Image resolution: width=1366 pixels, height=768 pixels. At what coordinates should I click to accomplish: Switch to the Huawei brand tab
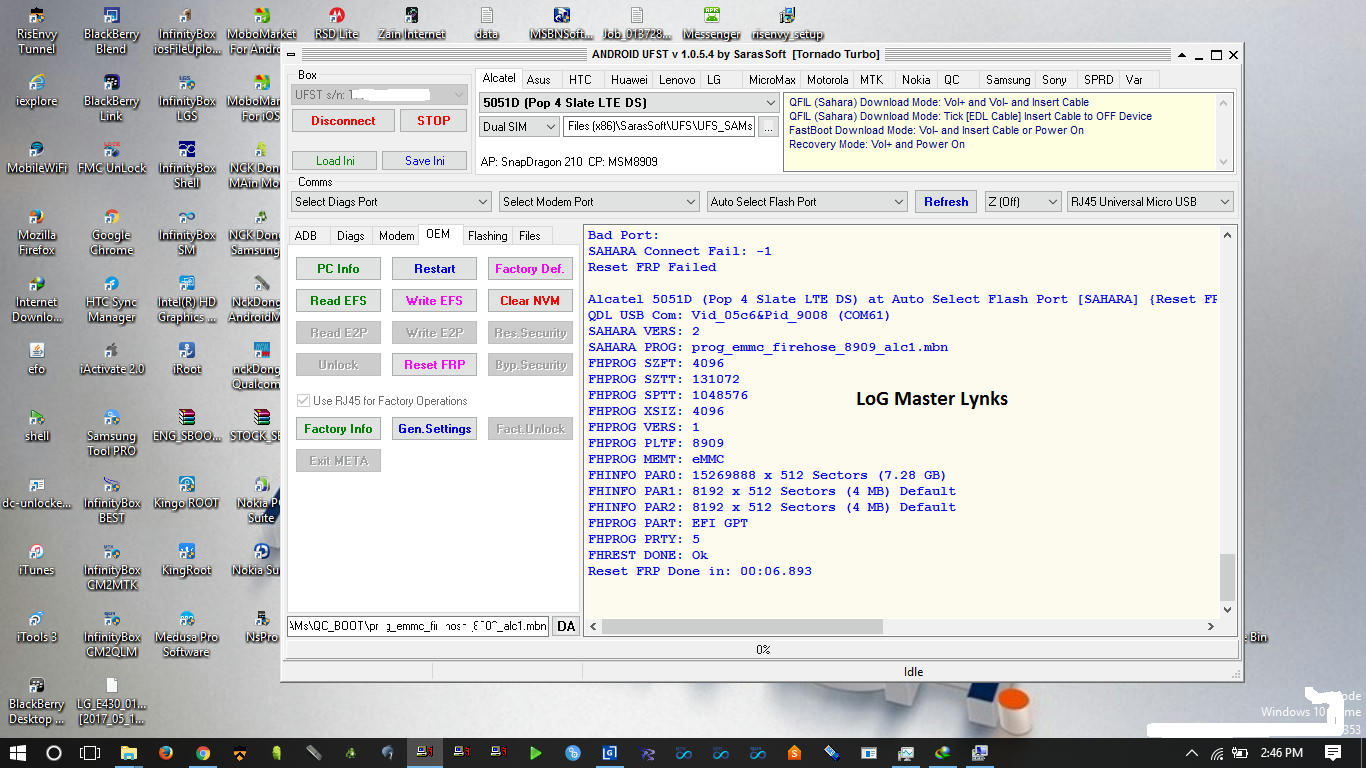pyautogui.click(x=629, y=80)
